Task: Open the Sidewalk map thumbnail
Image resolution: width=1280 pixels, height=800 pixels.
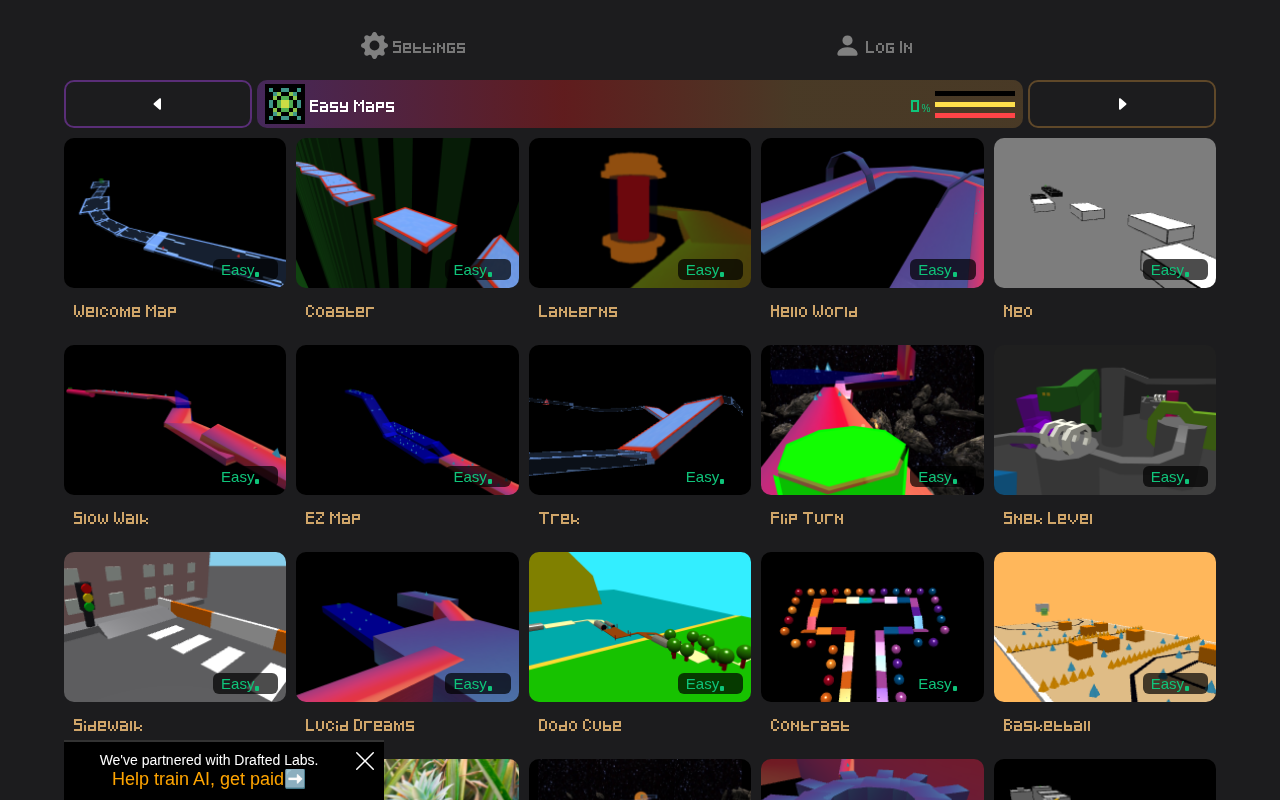Action: (175, 627)
